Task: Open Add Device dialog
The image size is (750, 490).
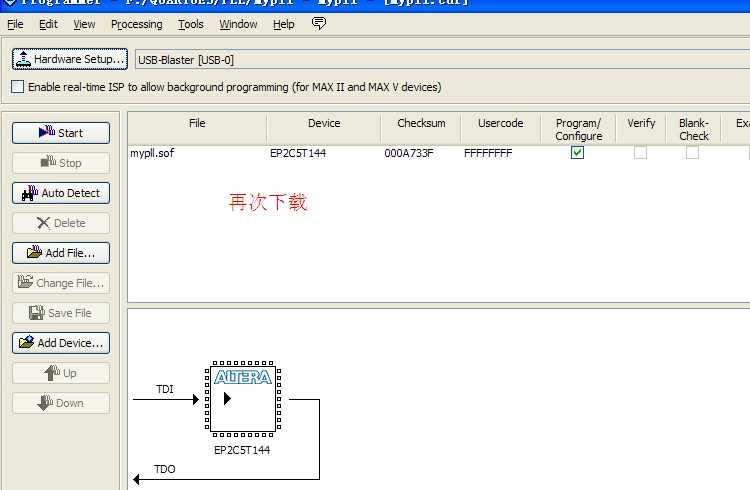Action: tap(61, 343)
